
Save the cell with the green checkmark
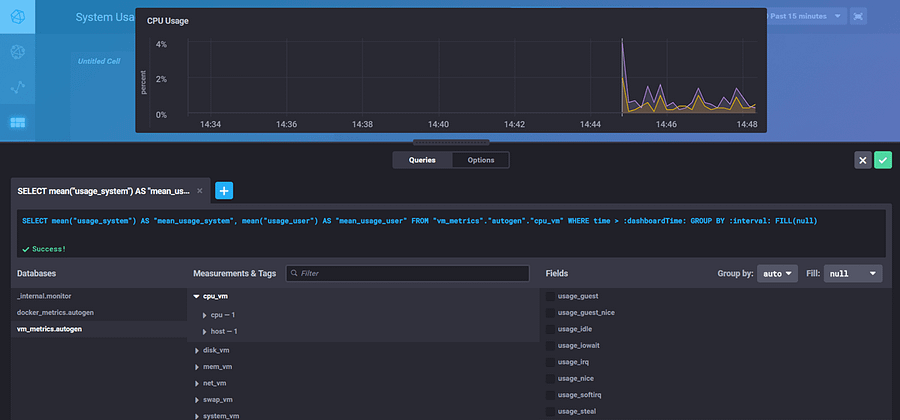pyautogui.click(x=882, y=160)
